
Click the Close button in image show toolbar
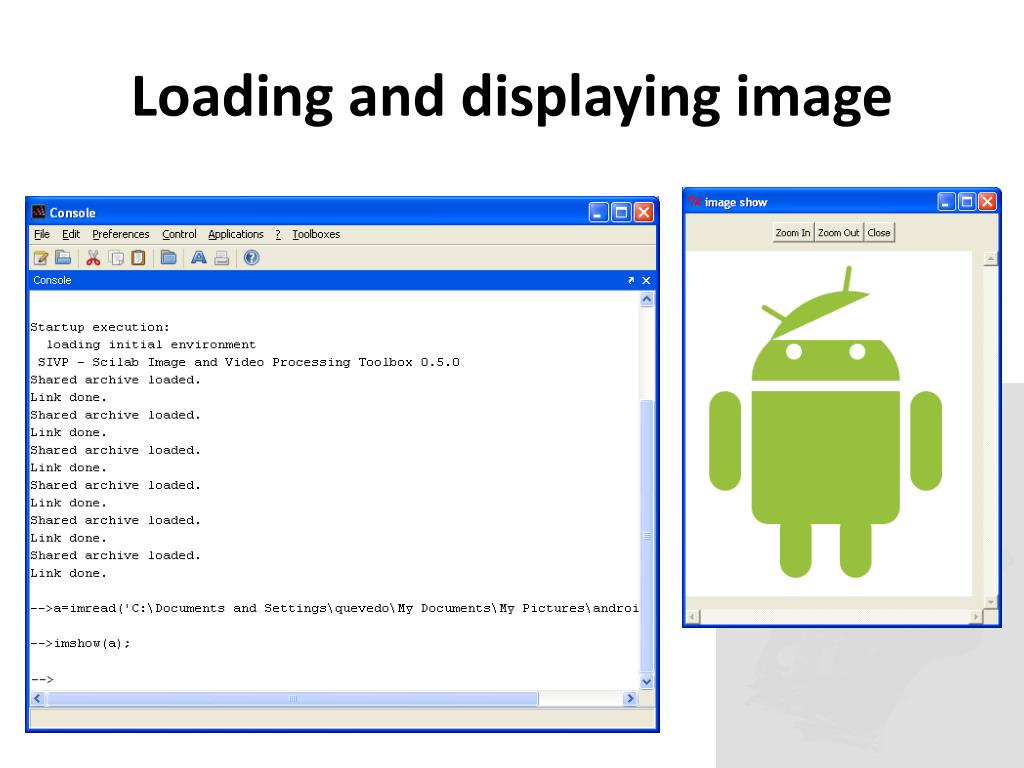pyautogui.click(x=879, y=232)
